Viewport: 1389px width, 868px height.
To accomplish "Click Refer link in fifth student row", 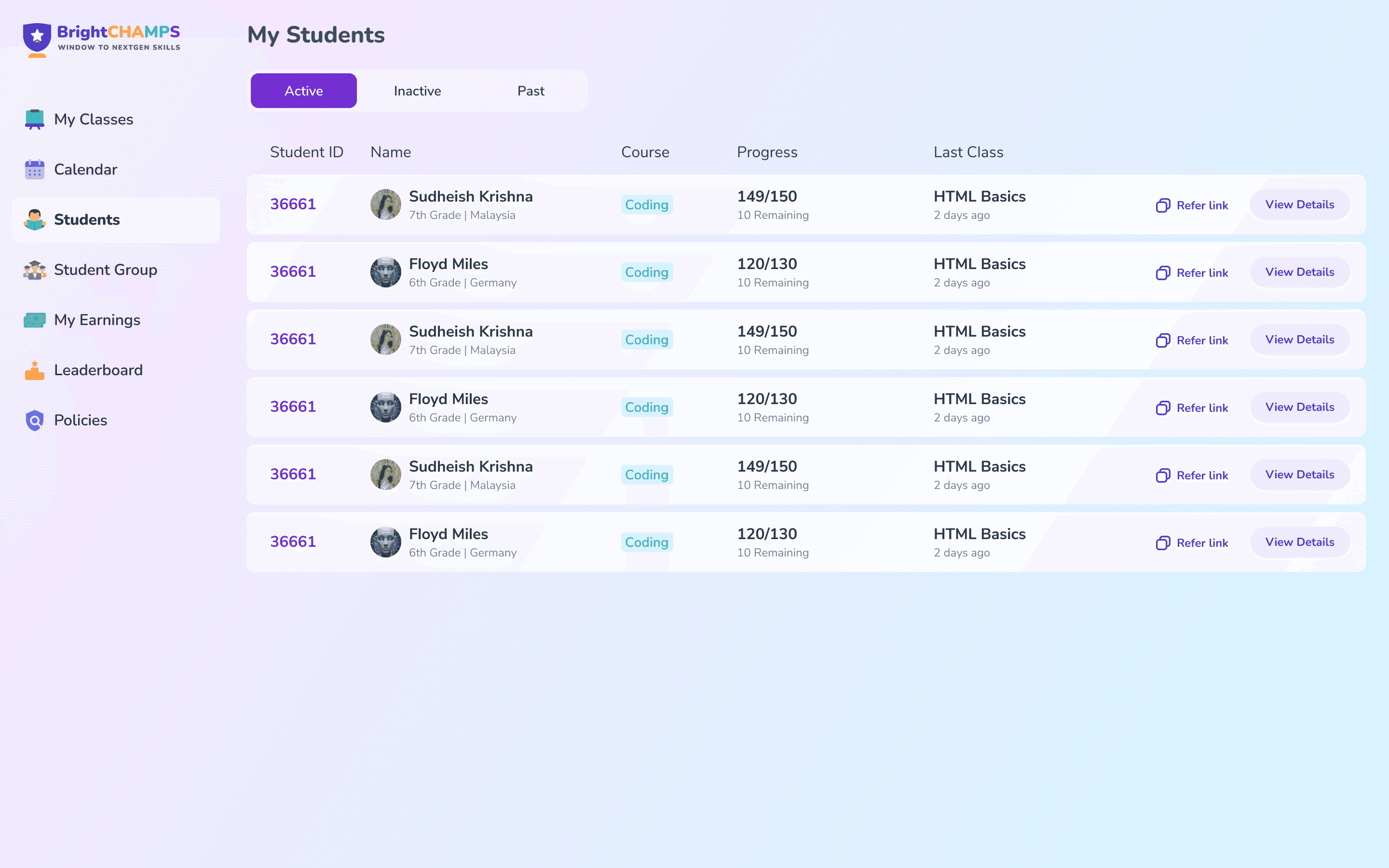I will 1202,475.
